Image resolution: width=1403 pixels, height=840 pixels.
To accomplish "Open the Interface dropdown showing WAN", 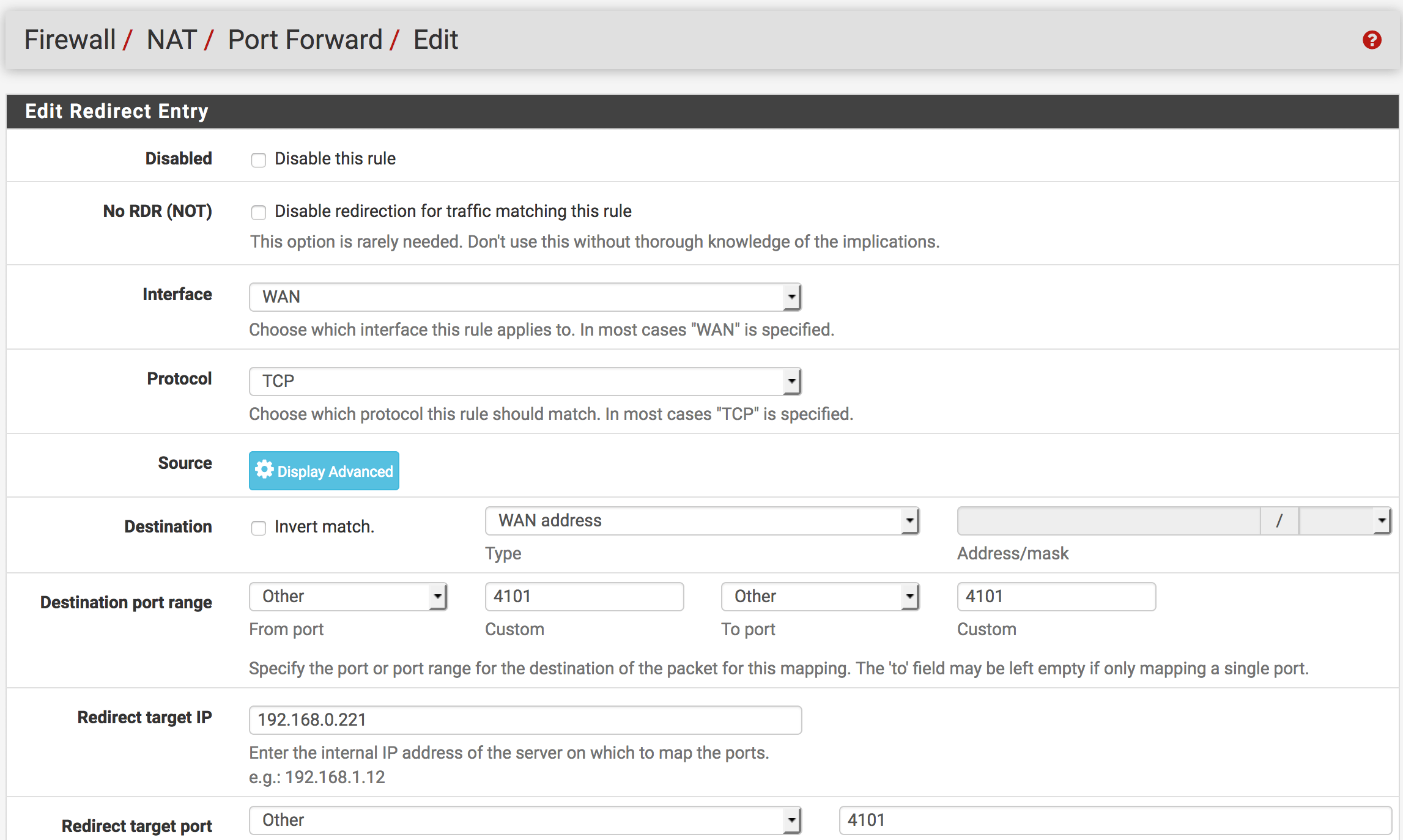I will [525, 297].
